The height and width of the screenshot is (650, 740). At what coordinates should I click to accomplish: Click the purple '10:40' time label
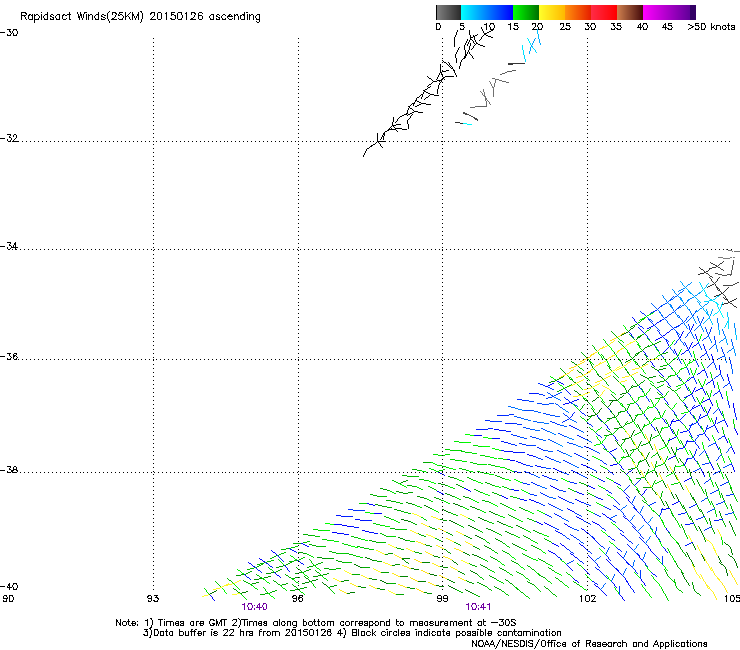(254, 607)
